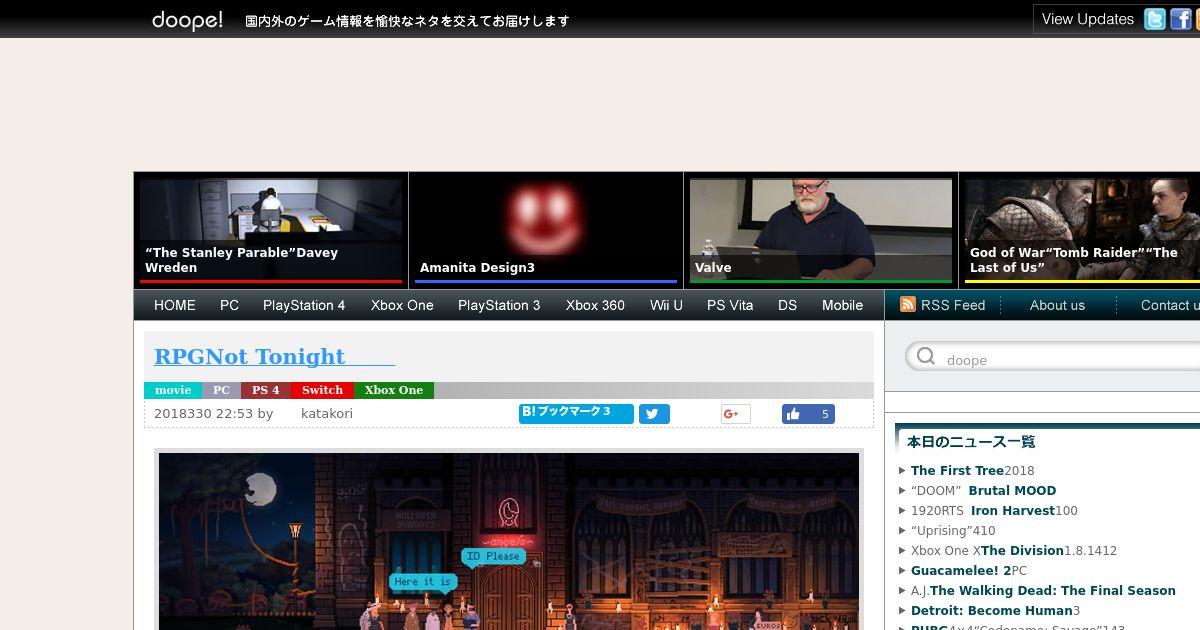Open Guacamelee! 2 news item
This screenshot has width=1200, height=630.
[x=968, y=570]
